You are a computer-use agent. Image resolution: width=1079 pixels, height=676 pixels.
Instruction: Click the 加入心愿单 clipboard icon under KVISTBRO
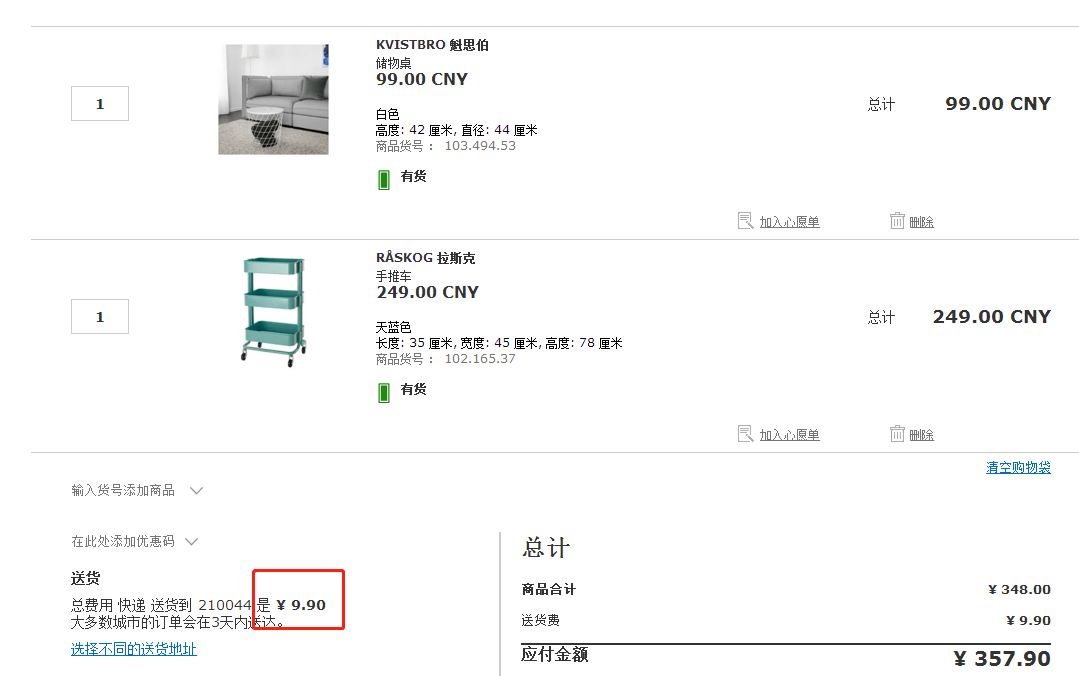746,220
